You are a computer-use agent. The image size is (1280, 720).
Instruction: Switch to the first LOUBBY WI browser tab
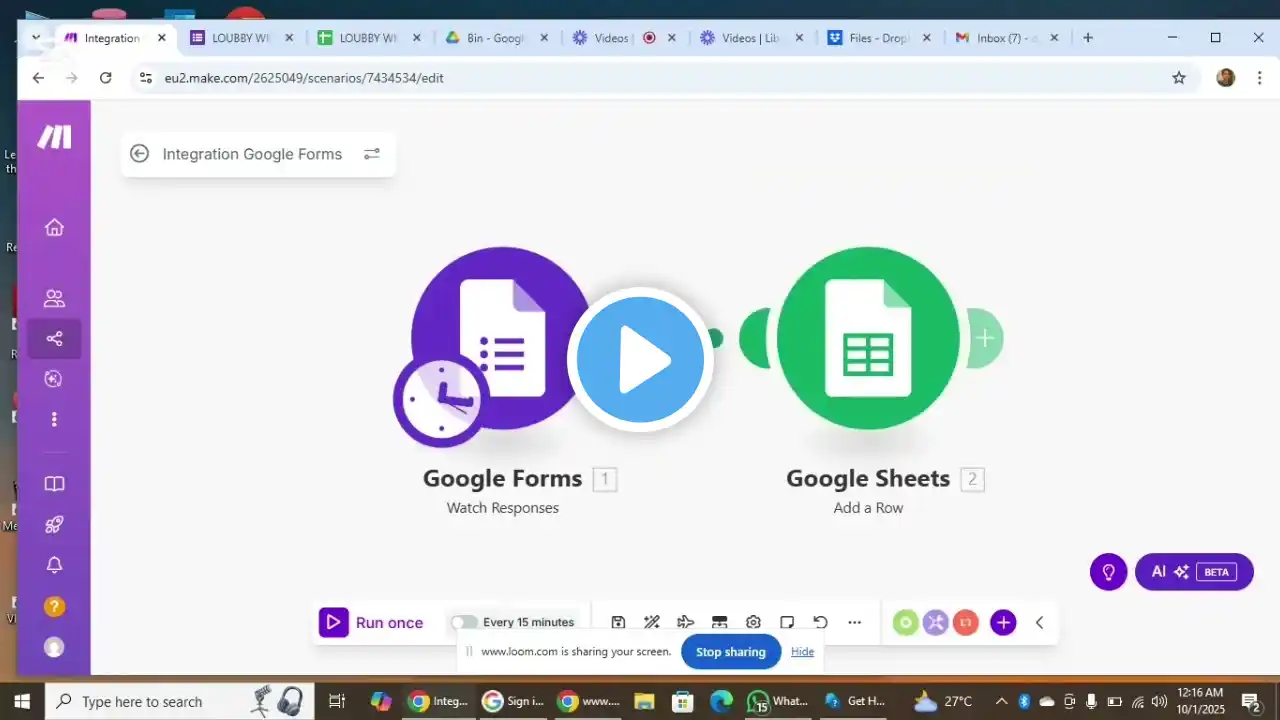point(243,38)
